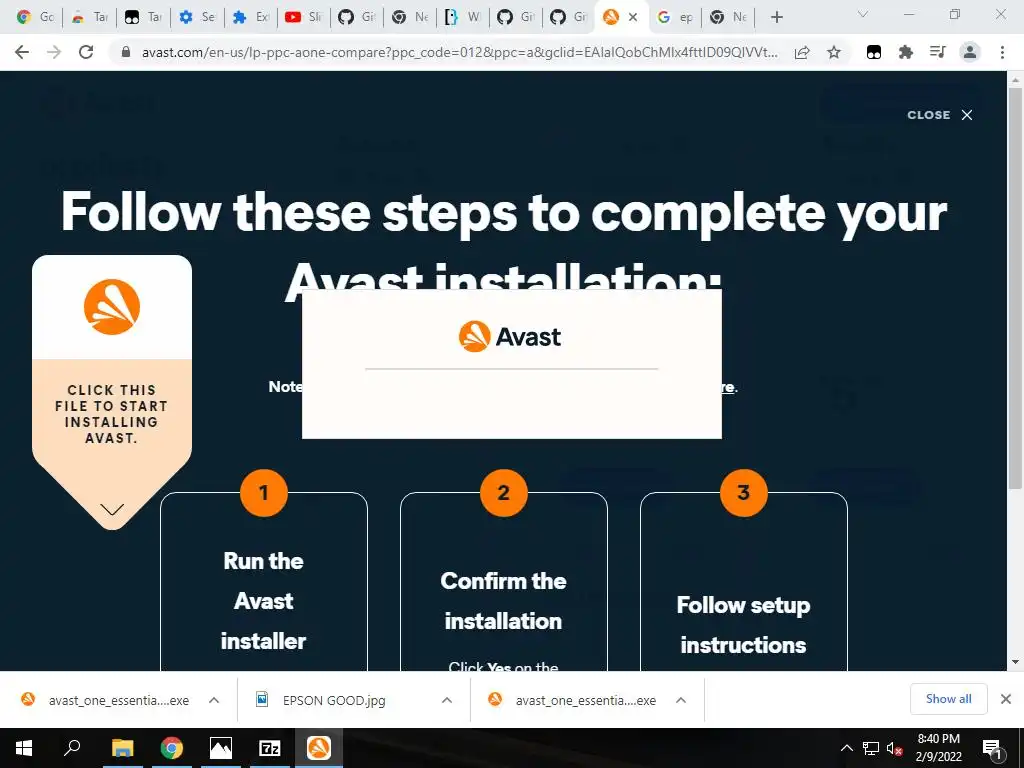Viewport: 1024px width, 768px height.
Task: View site lock security info
Action: pos(126,52)
